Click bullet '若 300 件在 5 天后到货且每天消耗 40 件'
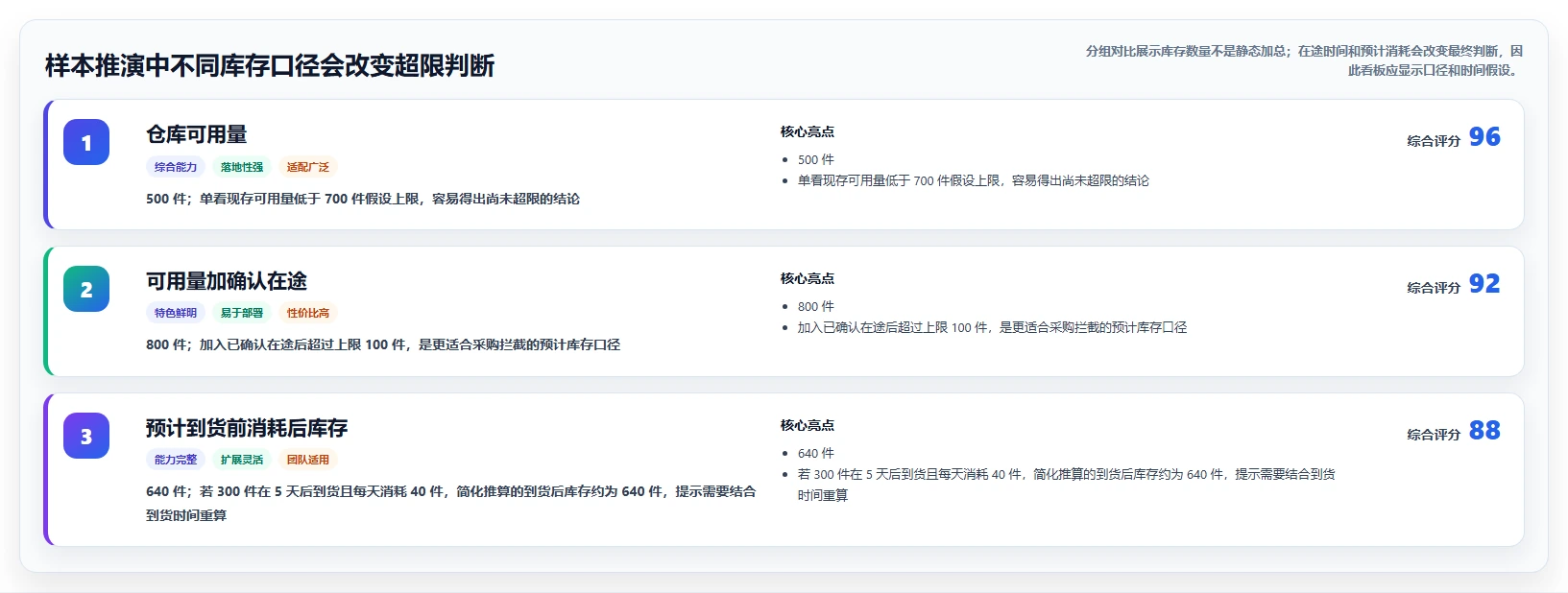Viewport: 1568px width, 593px height. point(1067,485)
